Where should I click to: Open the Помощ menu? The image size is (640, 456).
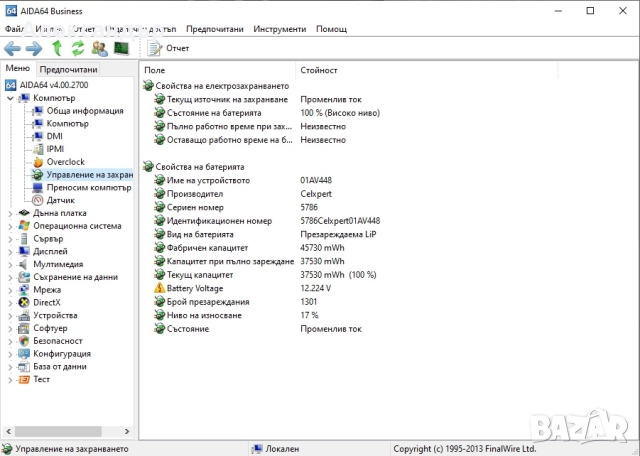(x=331, y=29)
